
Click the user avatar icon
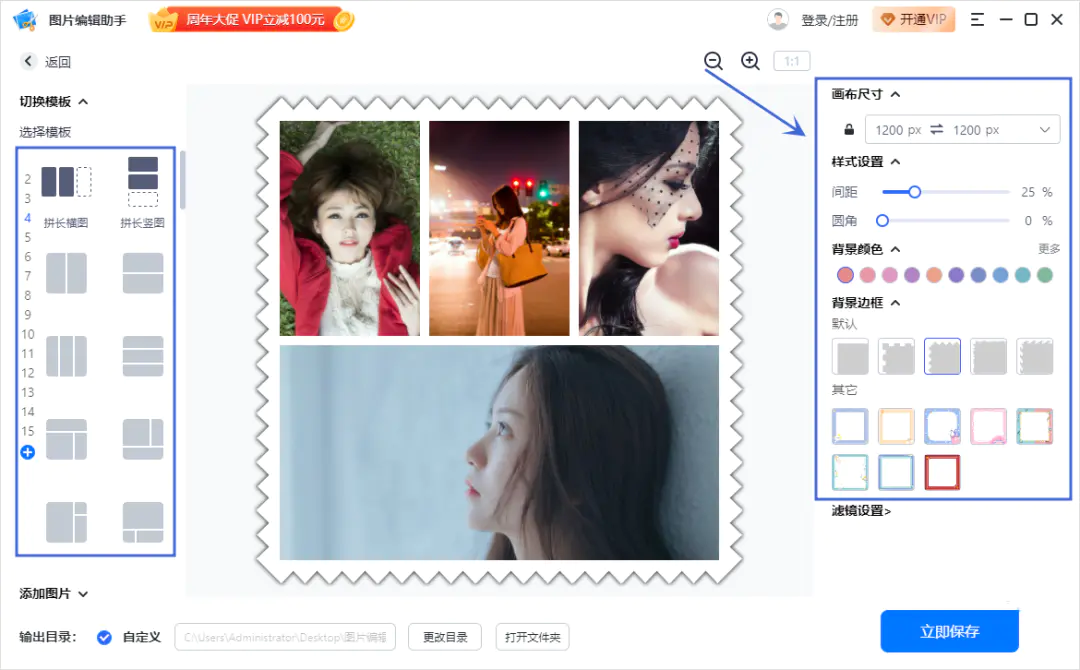[x=777, y=20]
